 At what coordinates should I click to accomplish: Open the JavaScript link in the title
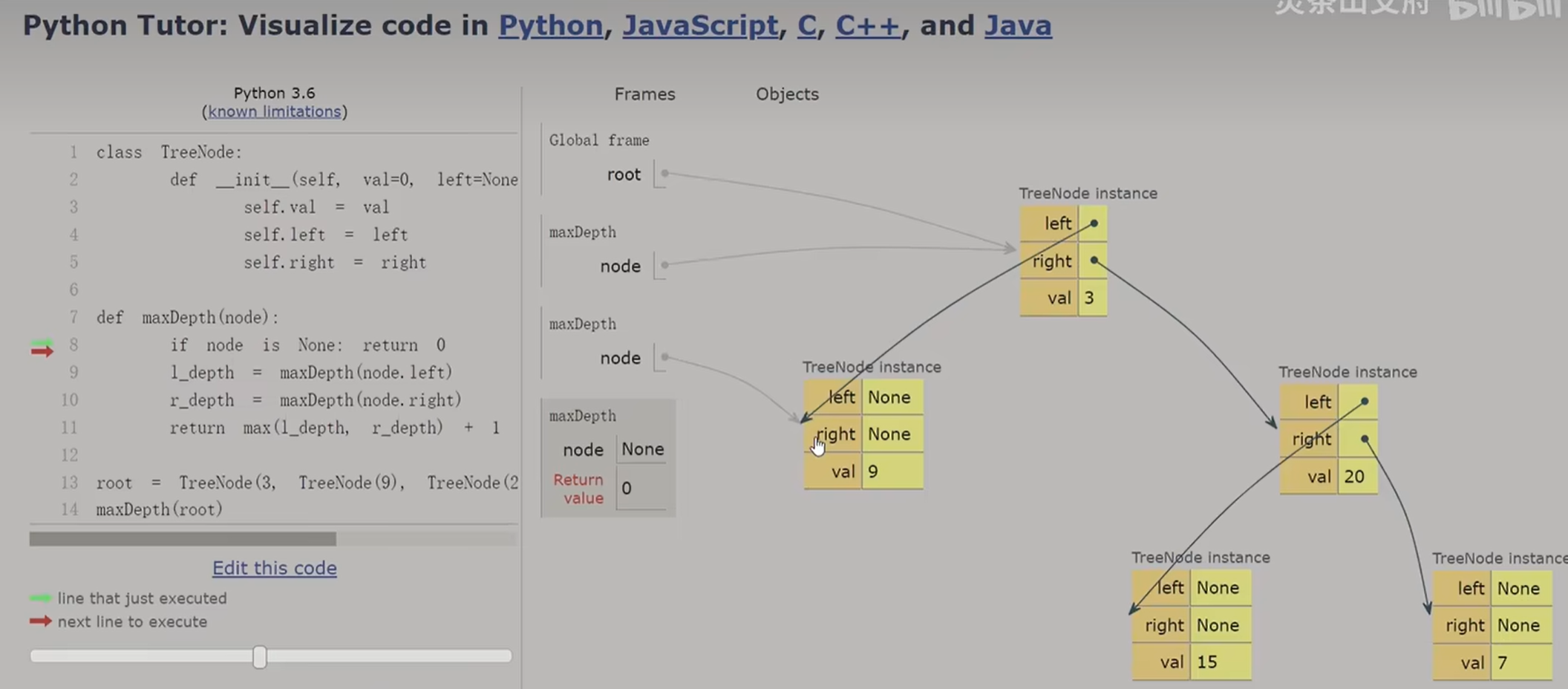pos(699,26)
